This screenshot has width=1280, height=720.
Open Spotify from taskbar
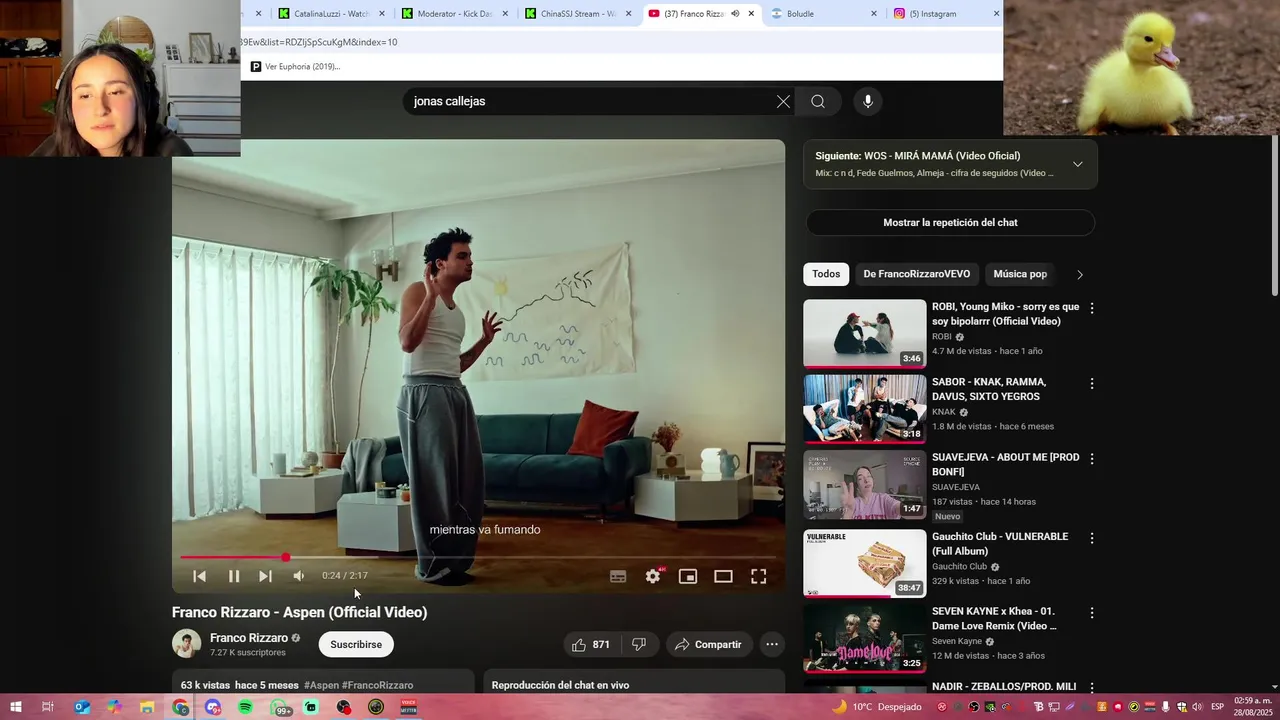pos(246,707)
